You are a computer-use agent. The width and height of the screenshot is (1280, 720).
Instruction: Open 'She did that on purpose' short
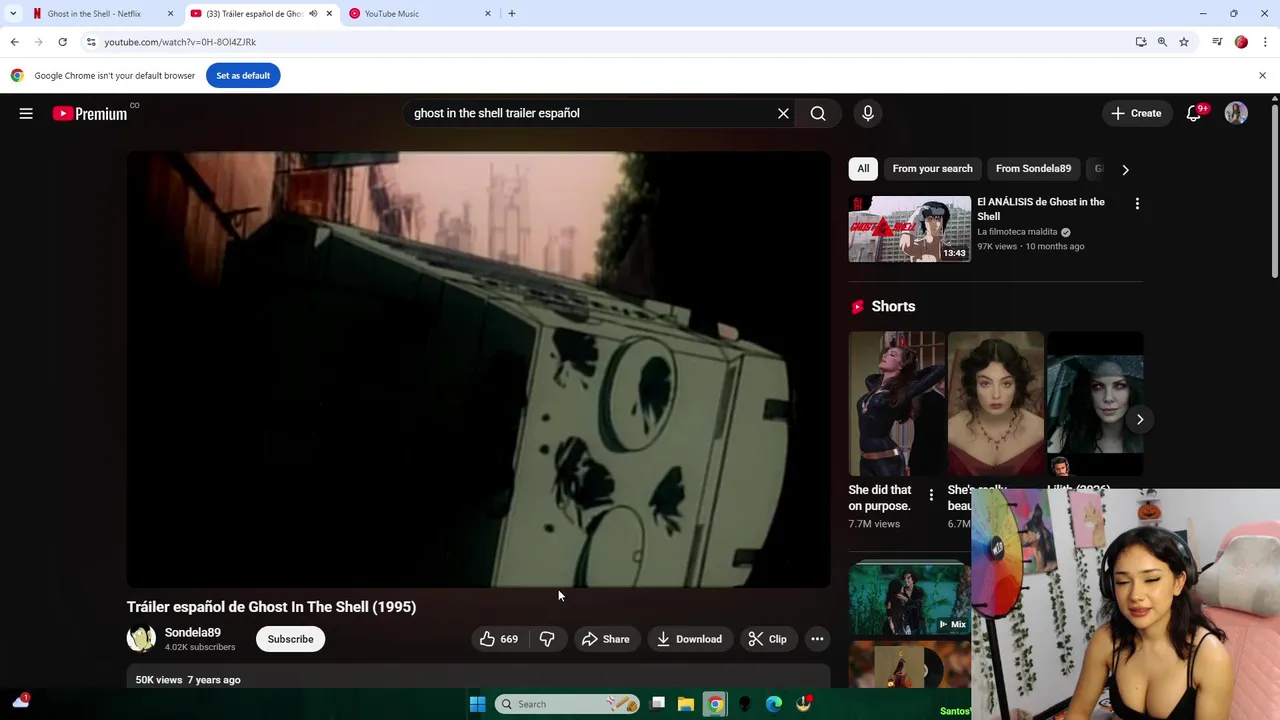click(896, 404)
